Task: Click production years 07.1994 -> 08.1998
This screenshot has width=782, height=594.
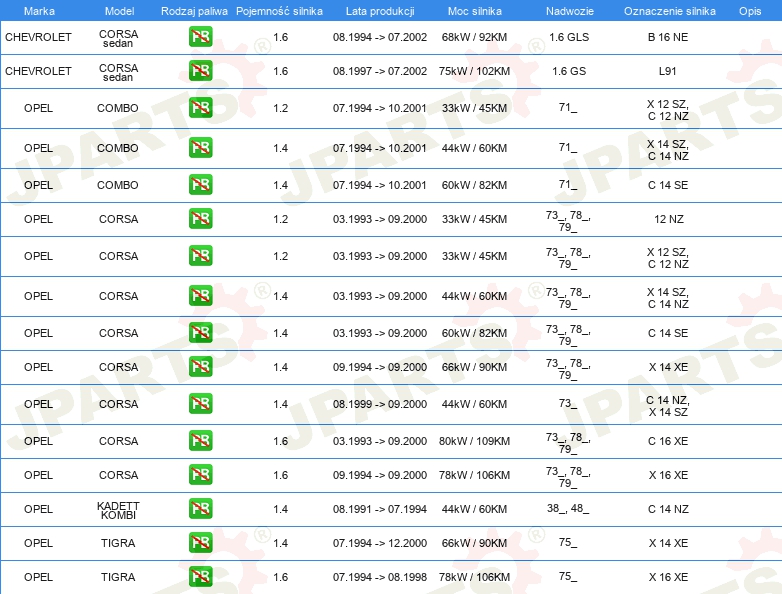Action: [x=380, y=577]
